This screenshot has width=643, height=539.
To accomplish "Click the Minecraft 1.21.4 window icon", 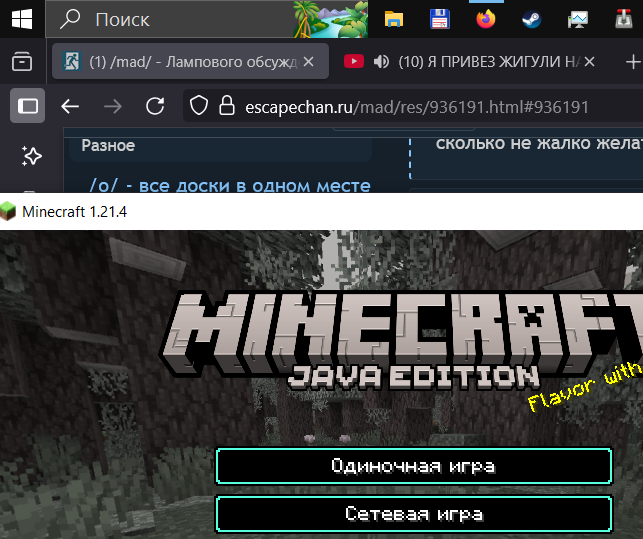I will pos(7,211).
